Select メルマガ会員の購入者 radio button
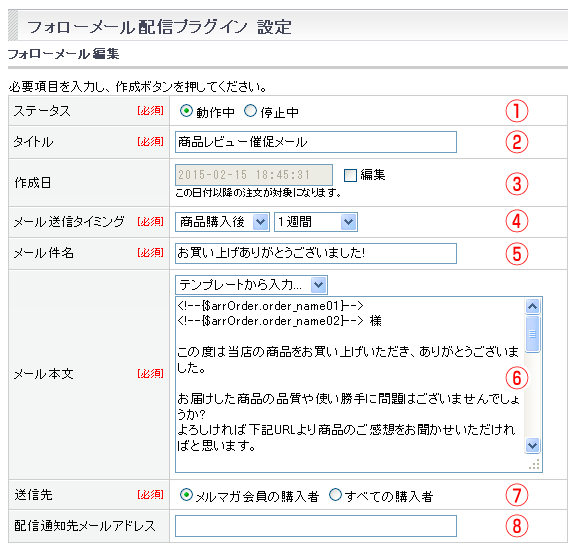 point(186,495)
